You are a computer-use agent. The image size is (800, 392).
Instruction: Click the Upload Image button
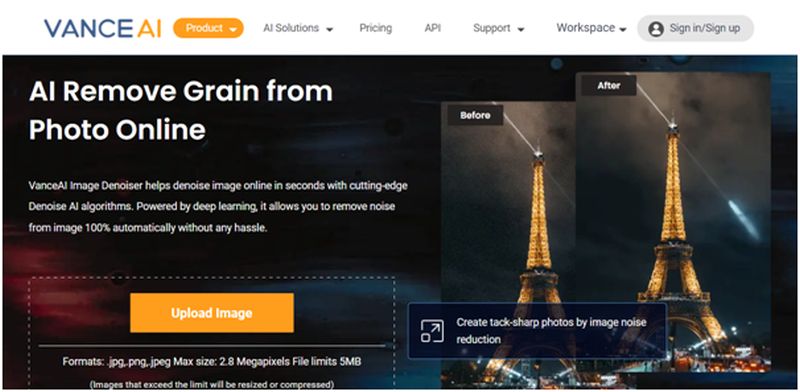[212, 312]
